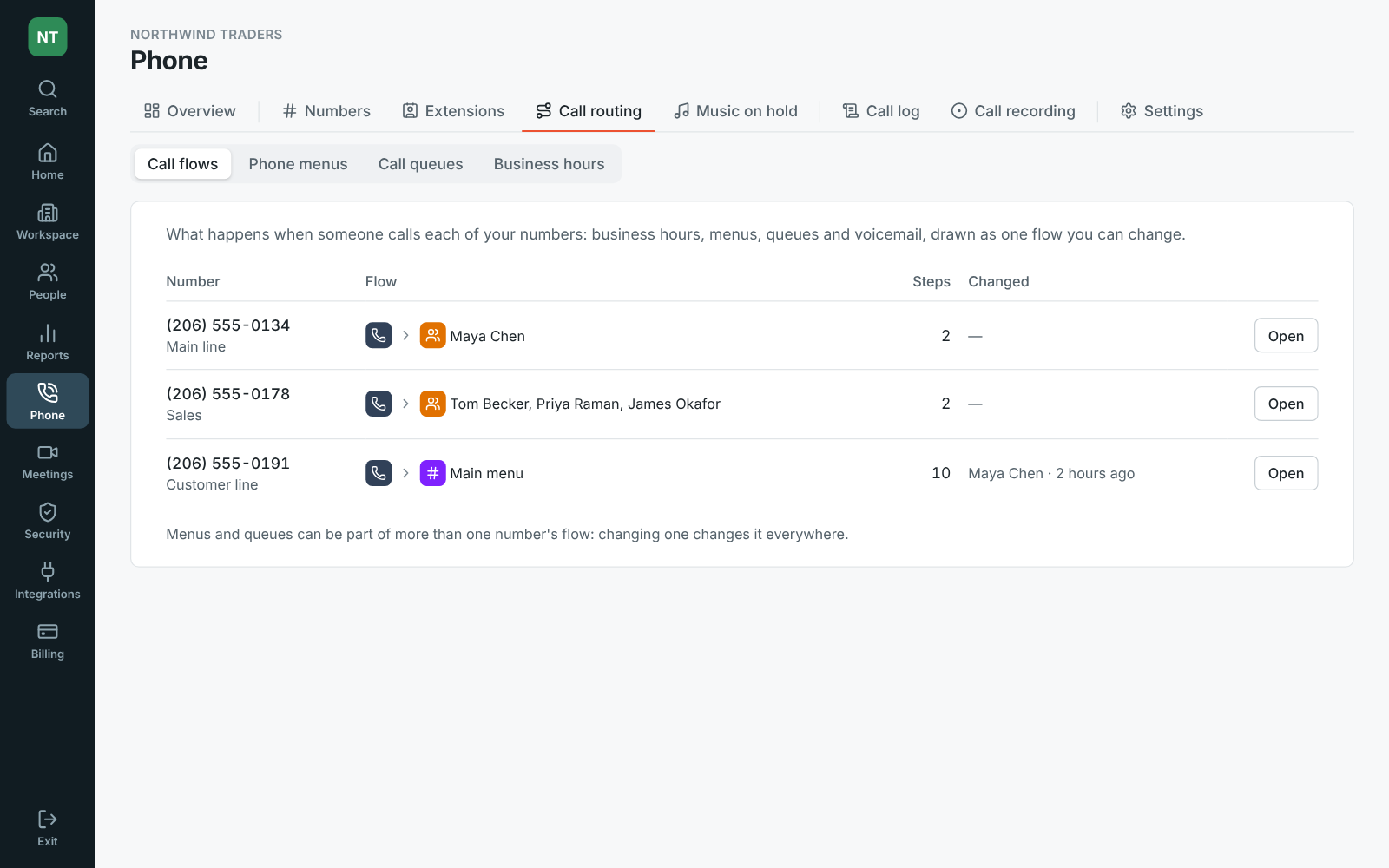Image resolution: width=1389 pixels, height=868 pixels.
Task: Switch to the Numbers tab
Action: point(326,111)
